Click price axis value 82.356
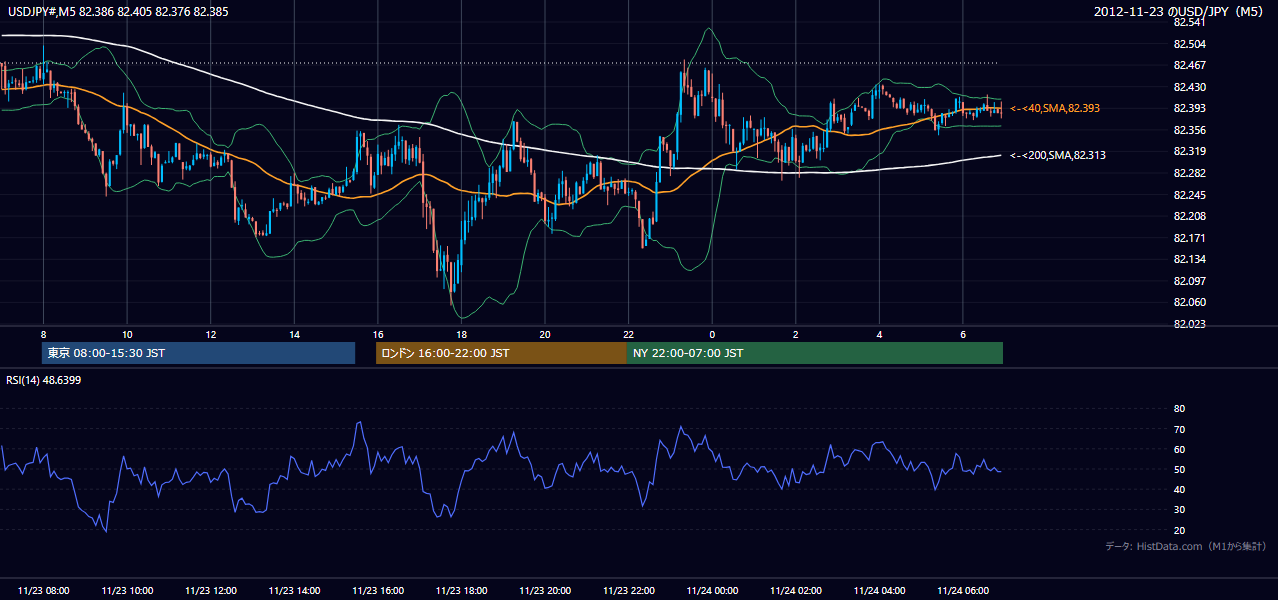Screen dimensions: 1278x600 1188,130
